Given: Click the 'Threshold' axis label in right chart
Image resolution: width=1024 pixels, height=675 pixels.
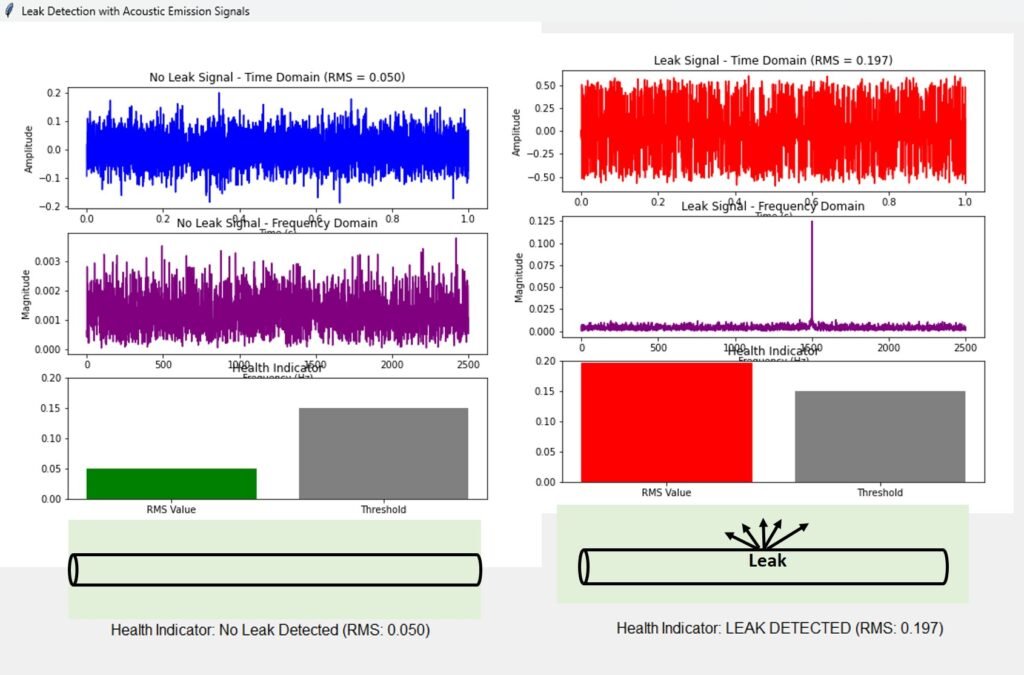Looking at the screenshot, I should [879, 493].
